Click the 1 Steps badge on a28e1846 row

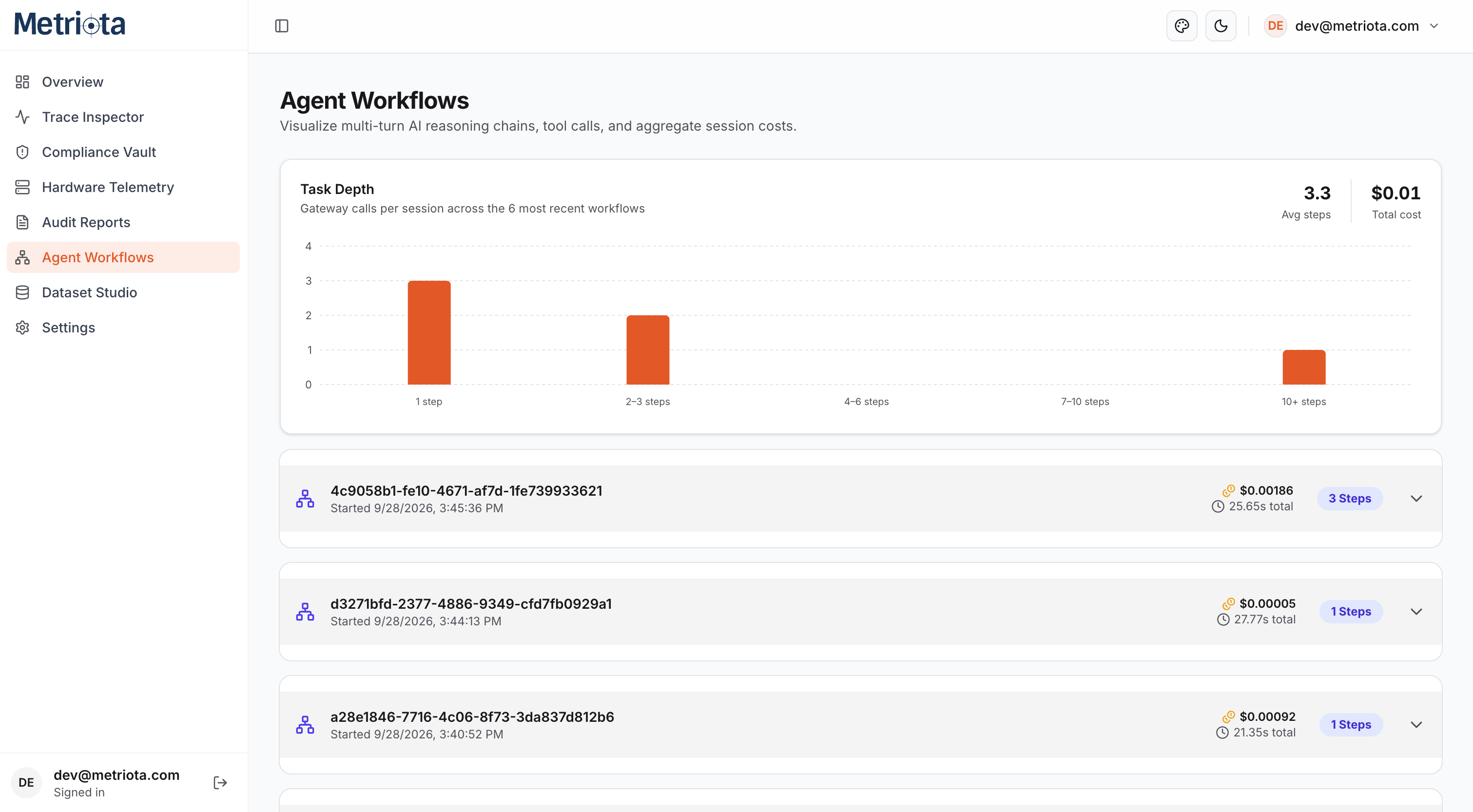[x=1351, y=724]
